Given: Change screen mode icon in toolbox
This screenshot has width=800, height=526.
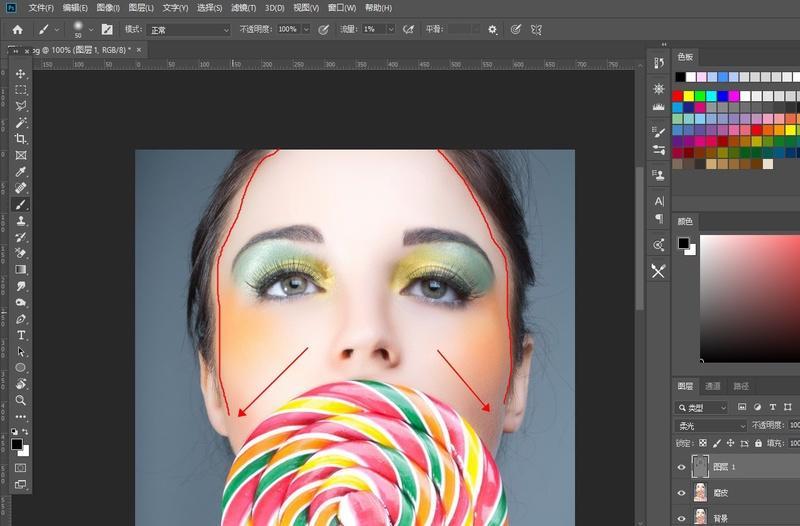Looking at the screenshot, I should (20, 484).
